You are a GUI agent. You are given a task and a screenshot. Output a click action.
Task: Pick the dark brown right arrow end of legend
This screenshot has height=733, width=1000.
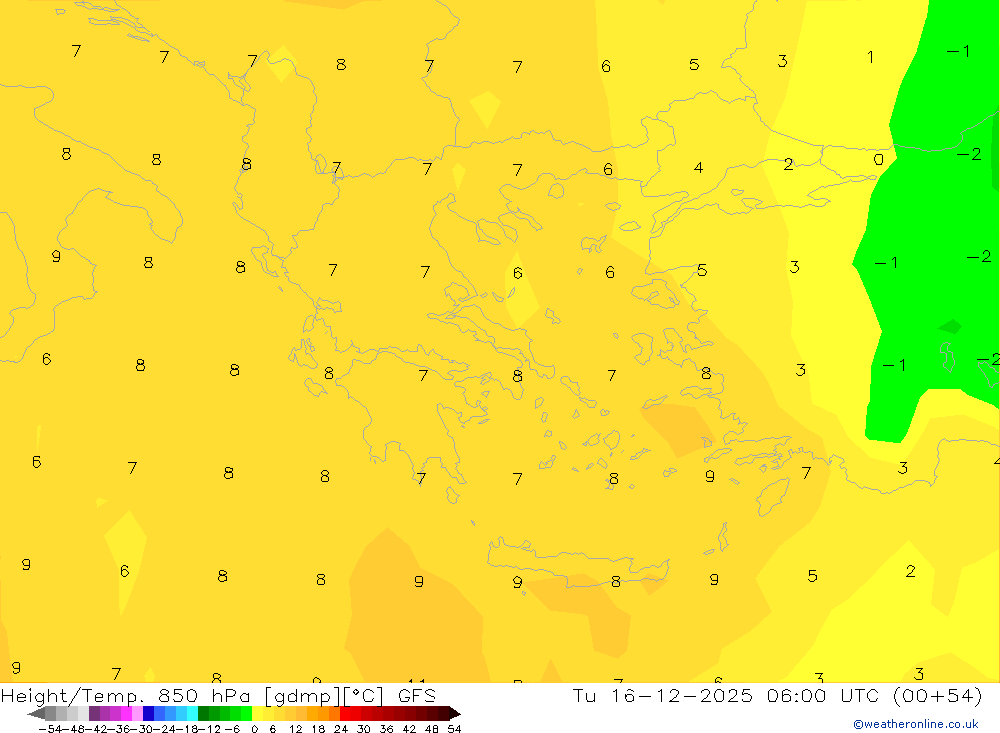click(x=455, y=714)
